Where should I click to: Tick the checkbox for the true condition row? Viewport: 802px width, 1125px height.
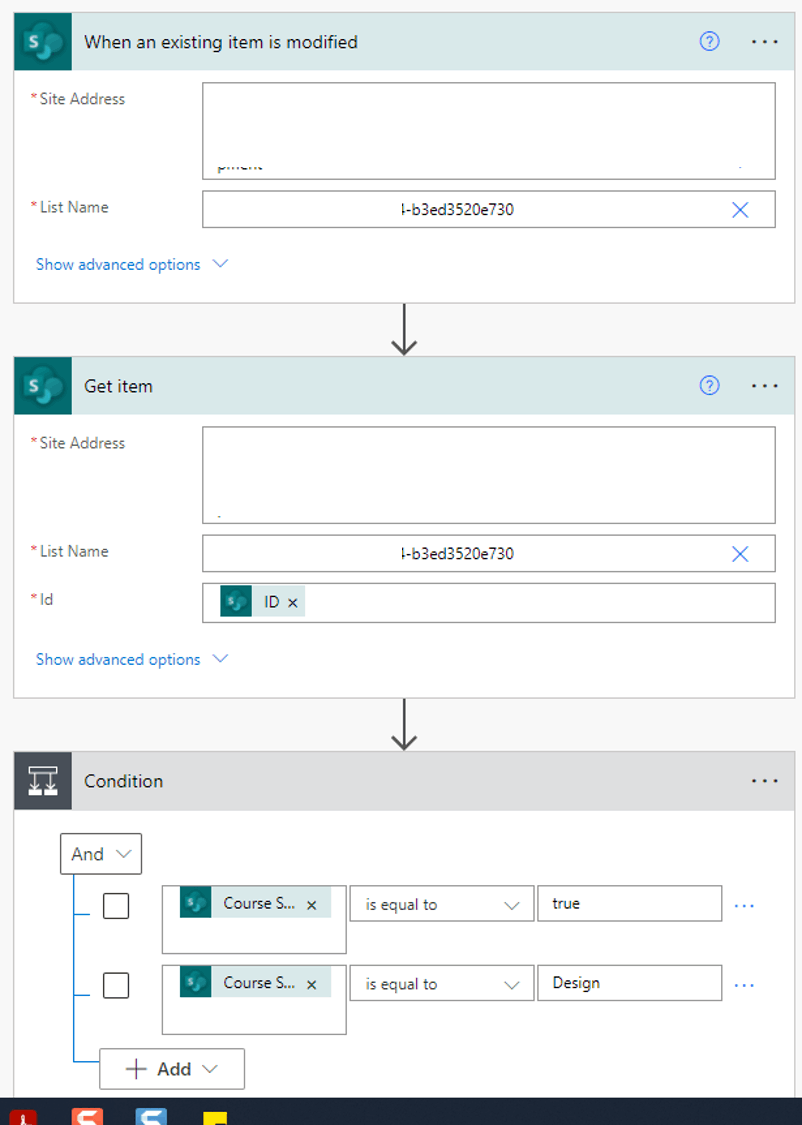coord(115,905)
